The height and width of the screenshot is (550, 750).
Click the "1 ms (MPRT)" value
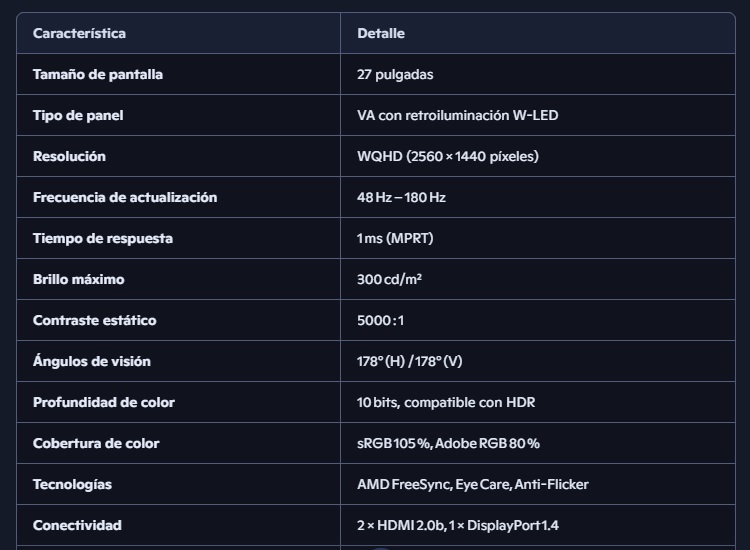395,238
